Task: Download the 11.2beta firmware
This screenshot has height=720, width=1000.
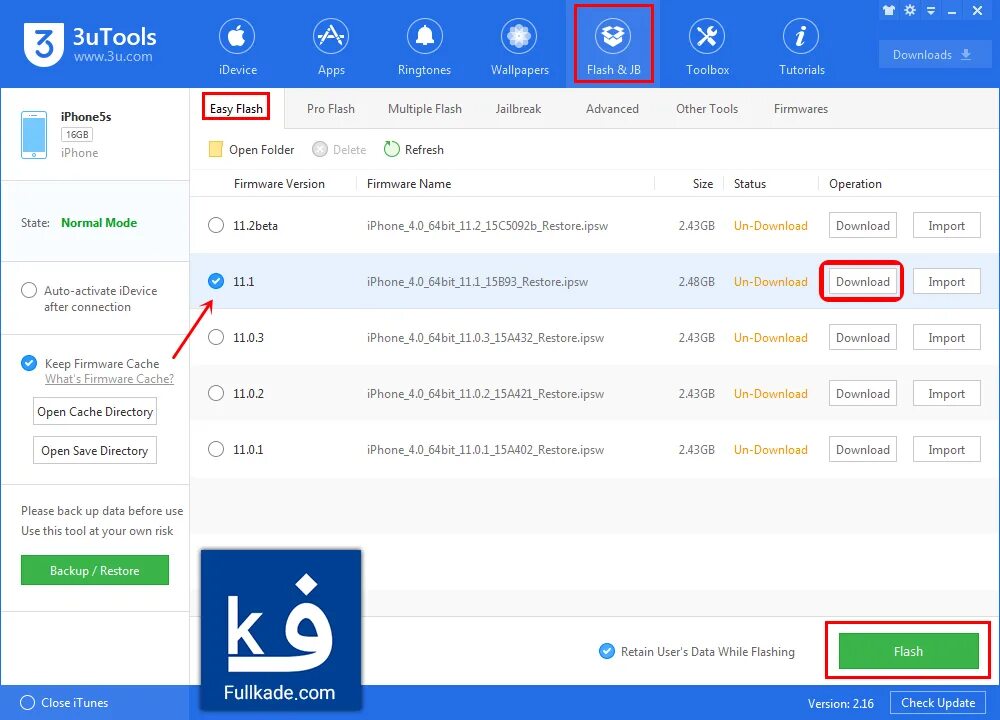Action: tap(862, 225)
